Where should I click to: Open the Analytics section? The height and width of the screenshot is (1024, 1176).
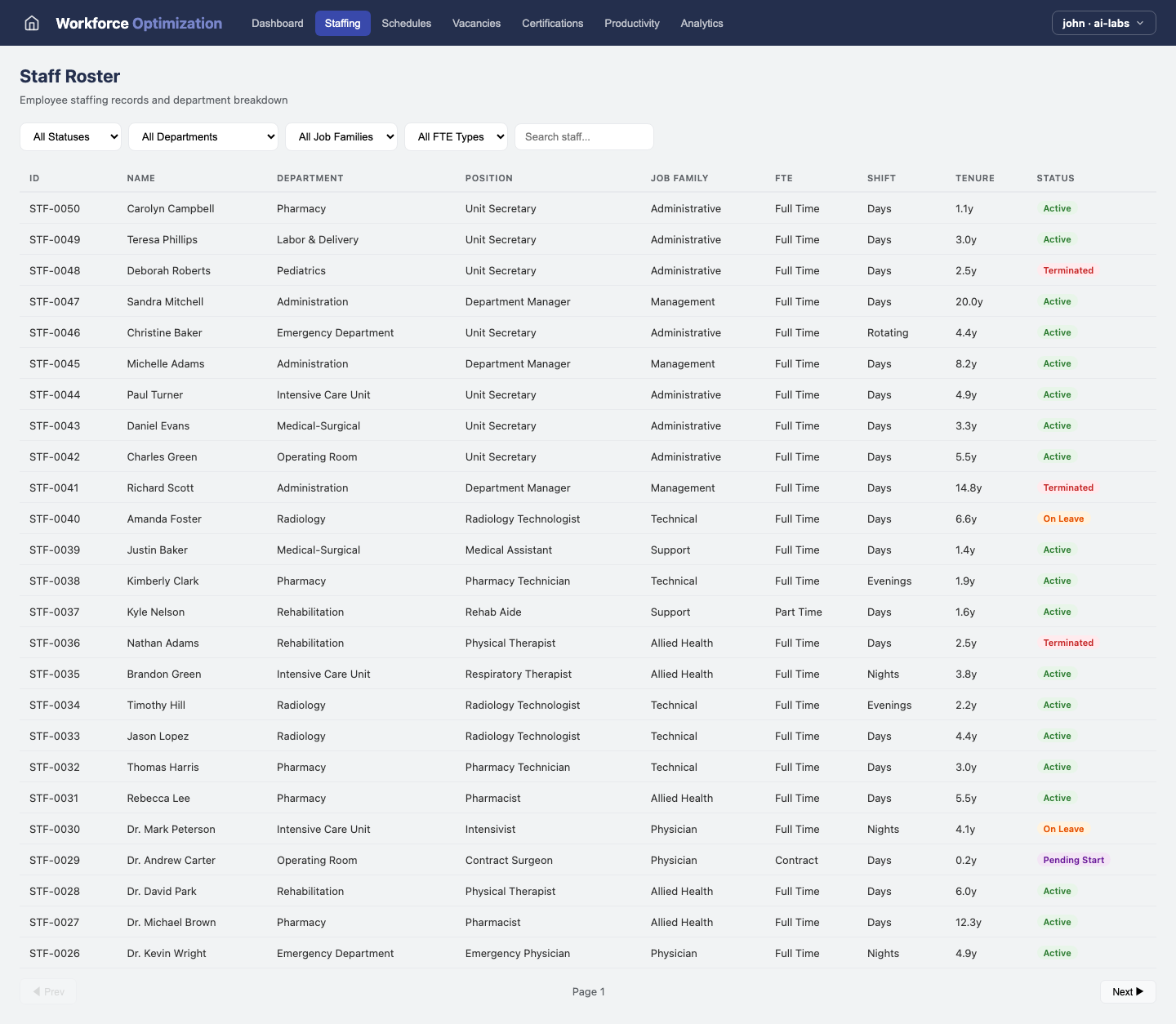pyautogui.click(x=702, y=23)
